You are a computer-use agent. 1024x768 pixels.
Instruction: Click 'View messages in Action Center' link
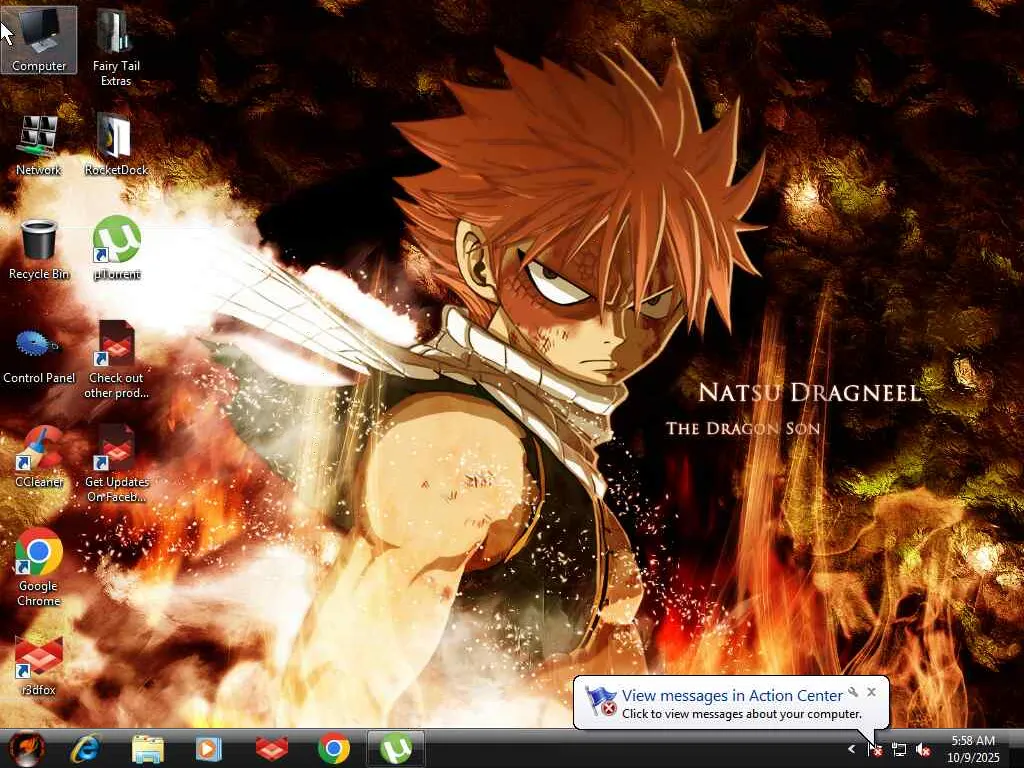(732, 696)
